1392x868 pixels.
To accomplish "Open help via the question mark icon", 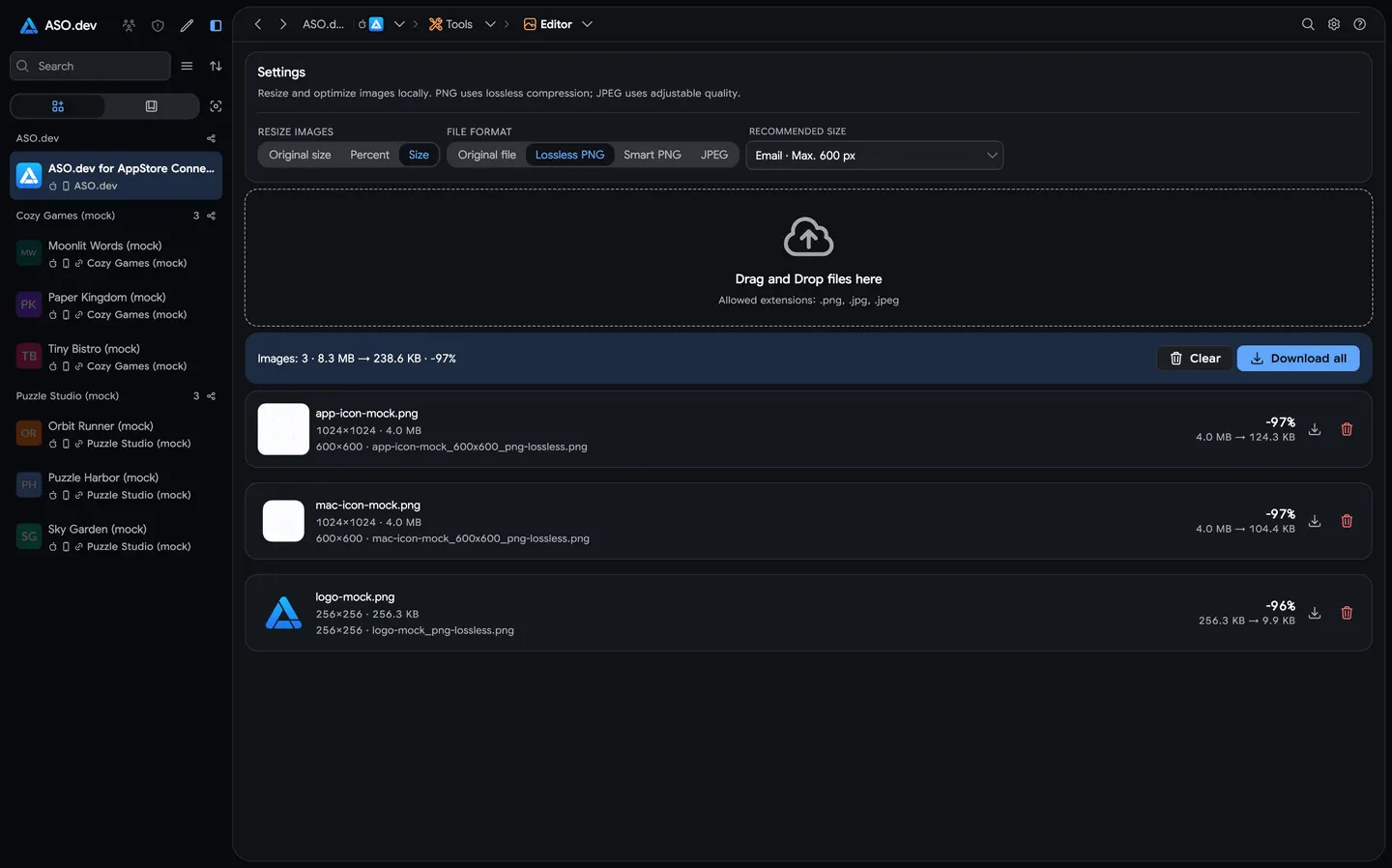I will (x=1360, y=24).
